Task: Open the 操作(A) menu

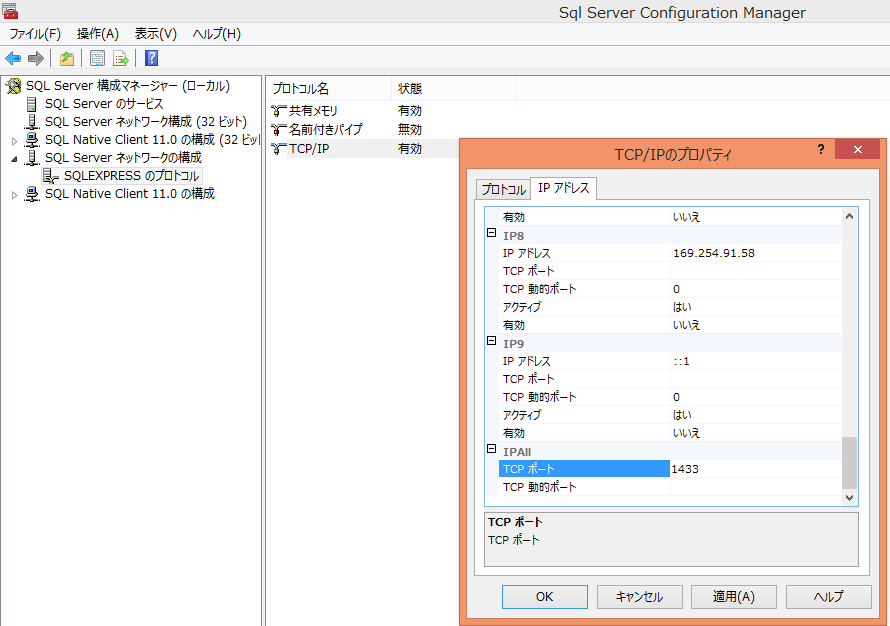Action: [x=98, y=34]
